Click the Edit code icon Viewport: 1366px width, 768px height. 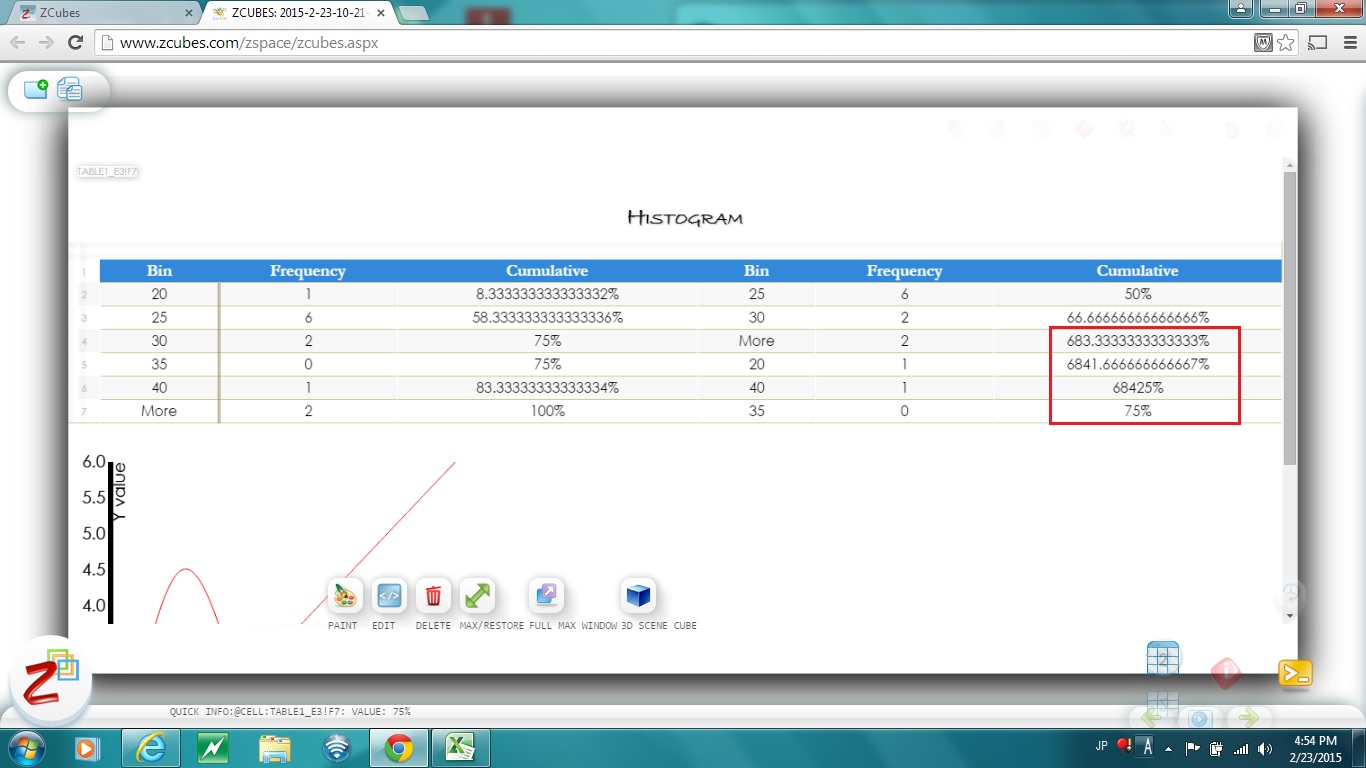[x=388, y=597]
